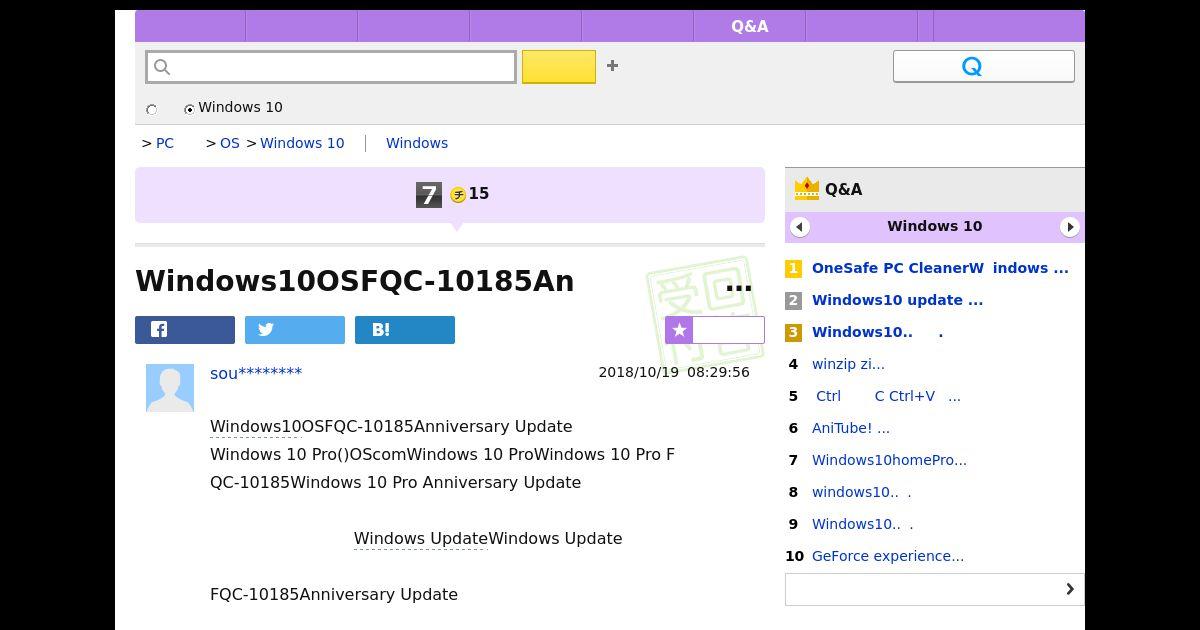Open ranking 4 winzip zi... link
The width and height of the screenshot is (1200, 630).
(848, 364)
